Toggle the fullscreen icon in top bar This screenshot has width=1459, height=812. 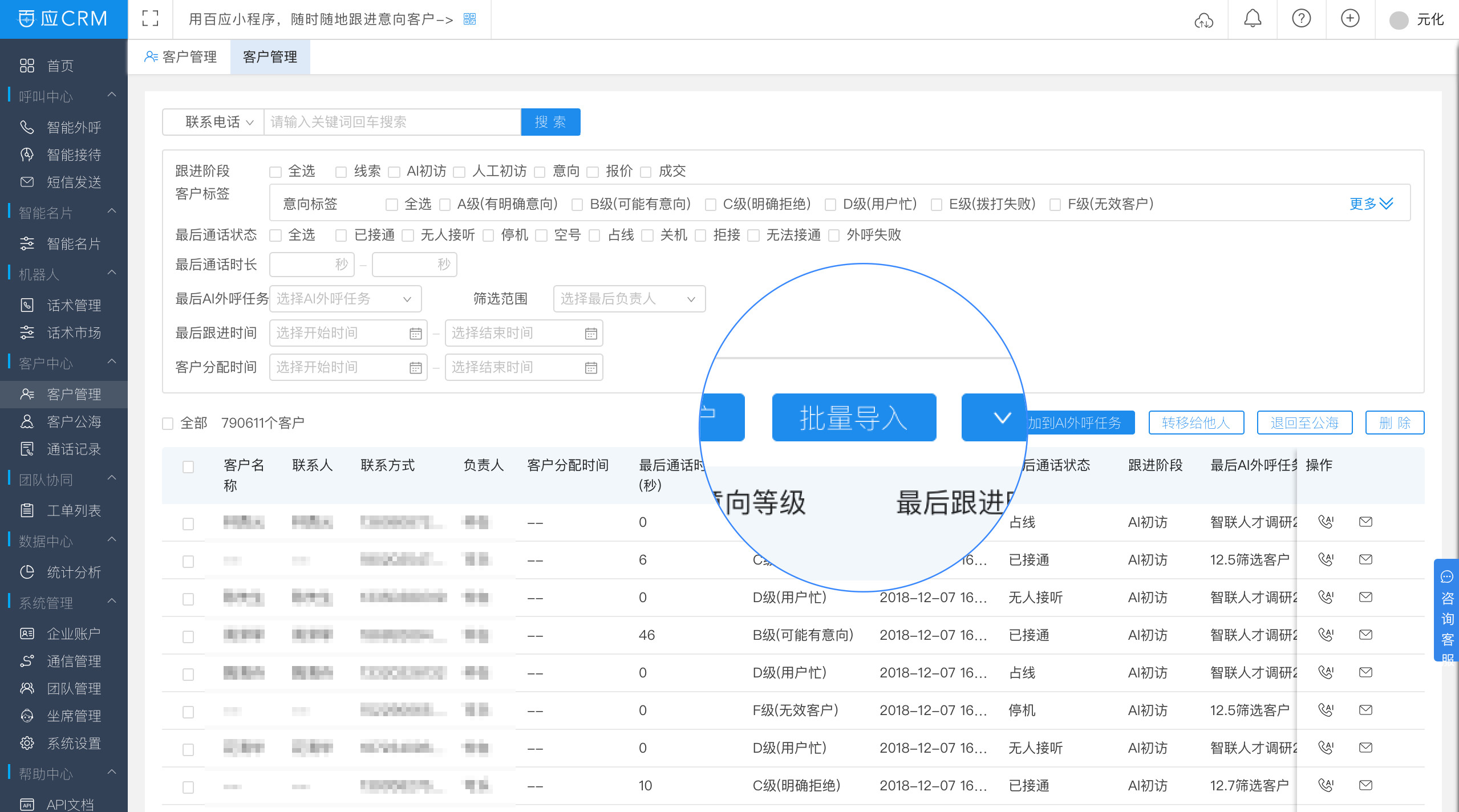150,19
